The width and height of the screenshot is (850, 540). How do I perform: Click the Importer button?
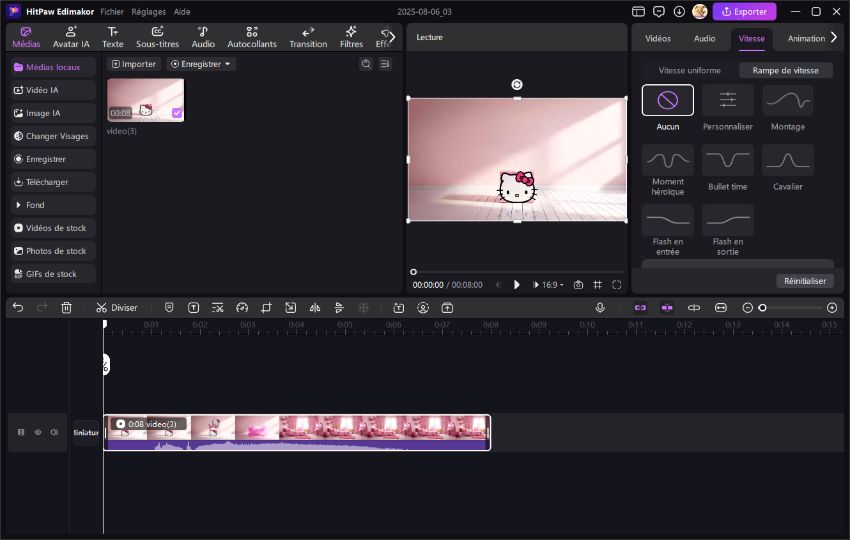click(x=134, y=64)
